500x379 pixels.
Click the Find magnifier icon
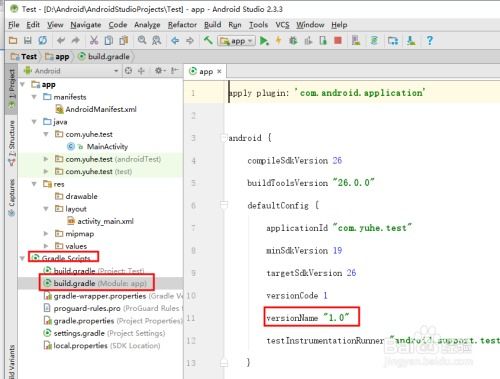click(x=142, y=40)
